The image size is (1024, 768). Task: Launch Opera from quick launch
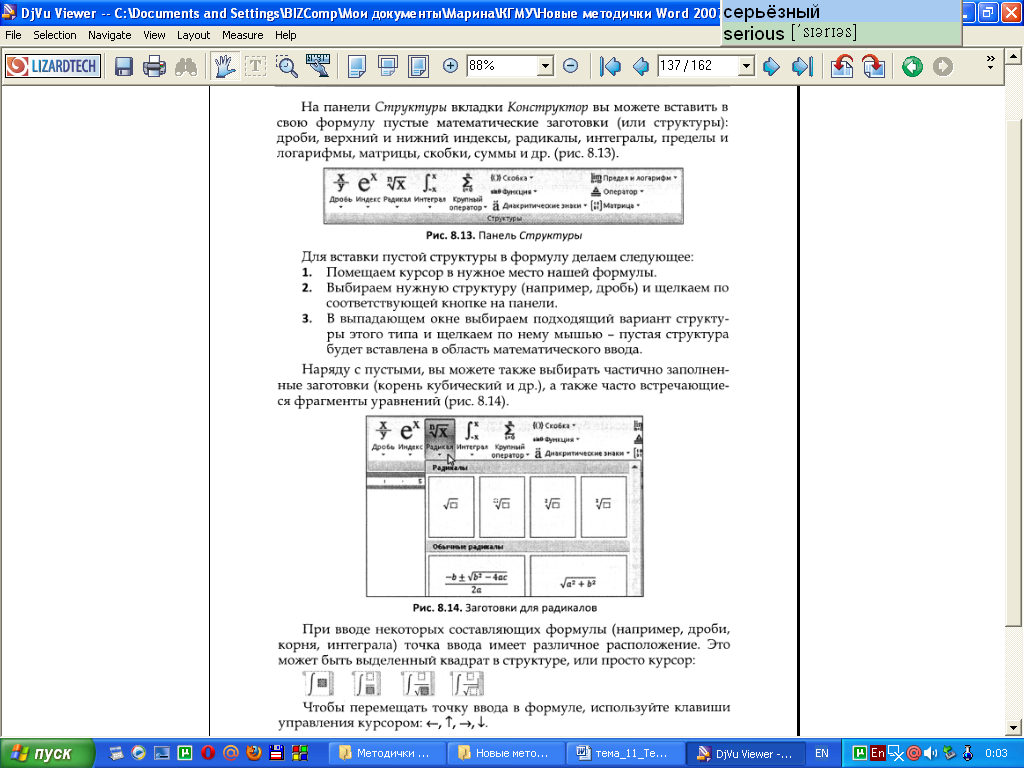coord(208,753)
